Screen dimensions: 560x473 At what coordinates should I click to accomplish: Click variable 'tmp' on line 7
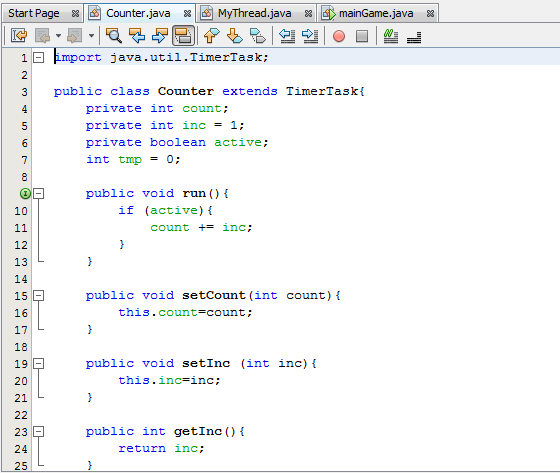pos(130,159)
